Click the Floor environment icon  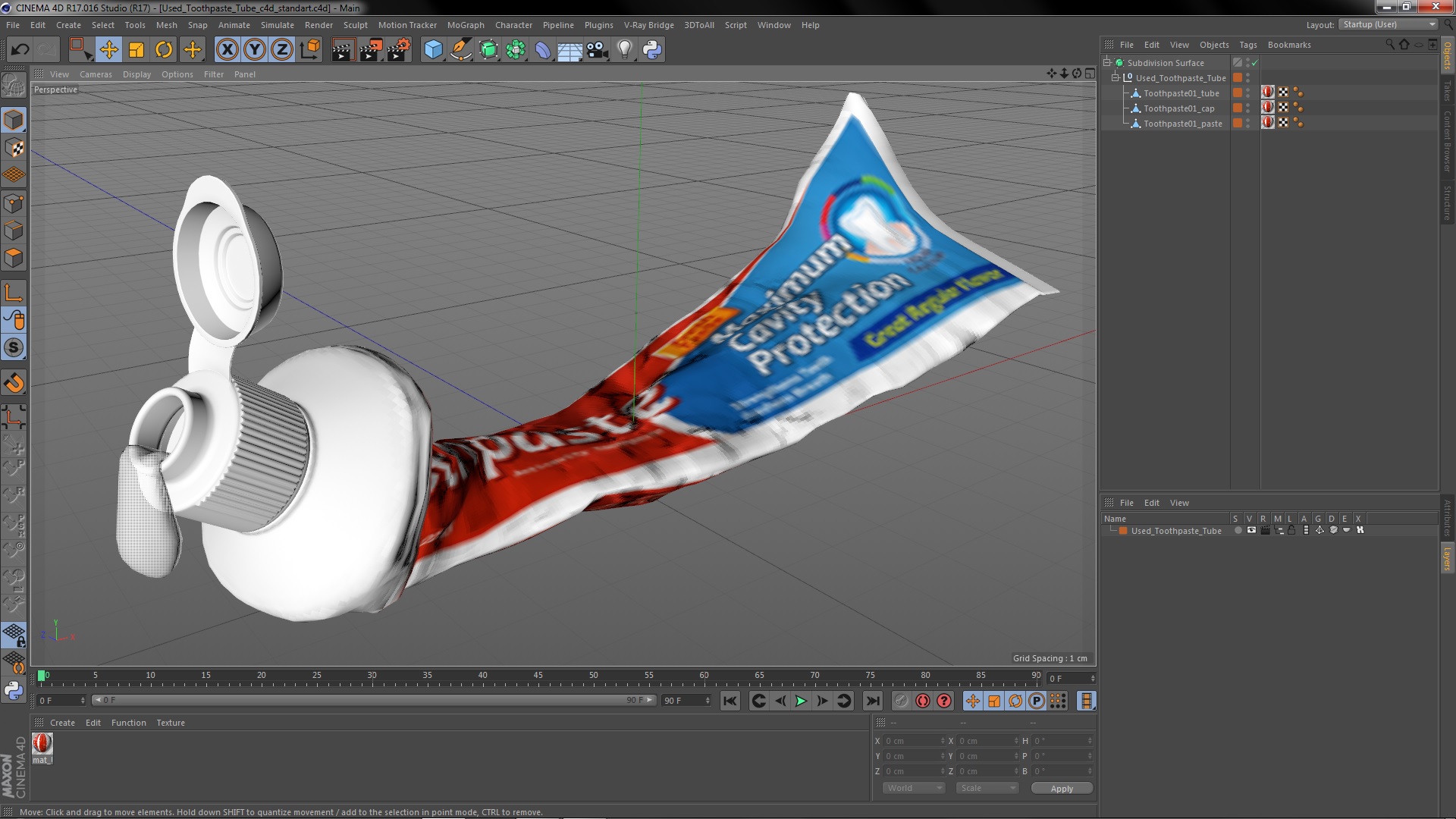pyautogui.click(x=570, y=50)
